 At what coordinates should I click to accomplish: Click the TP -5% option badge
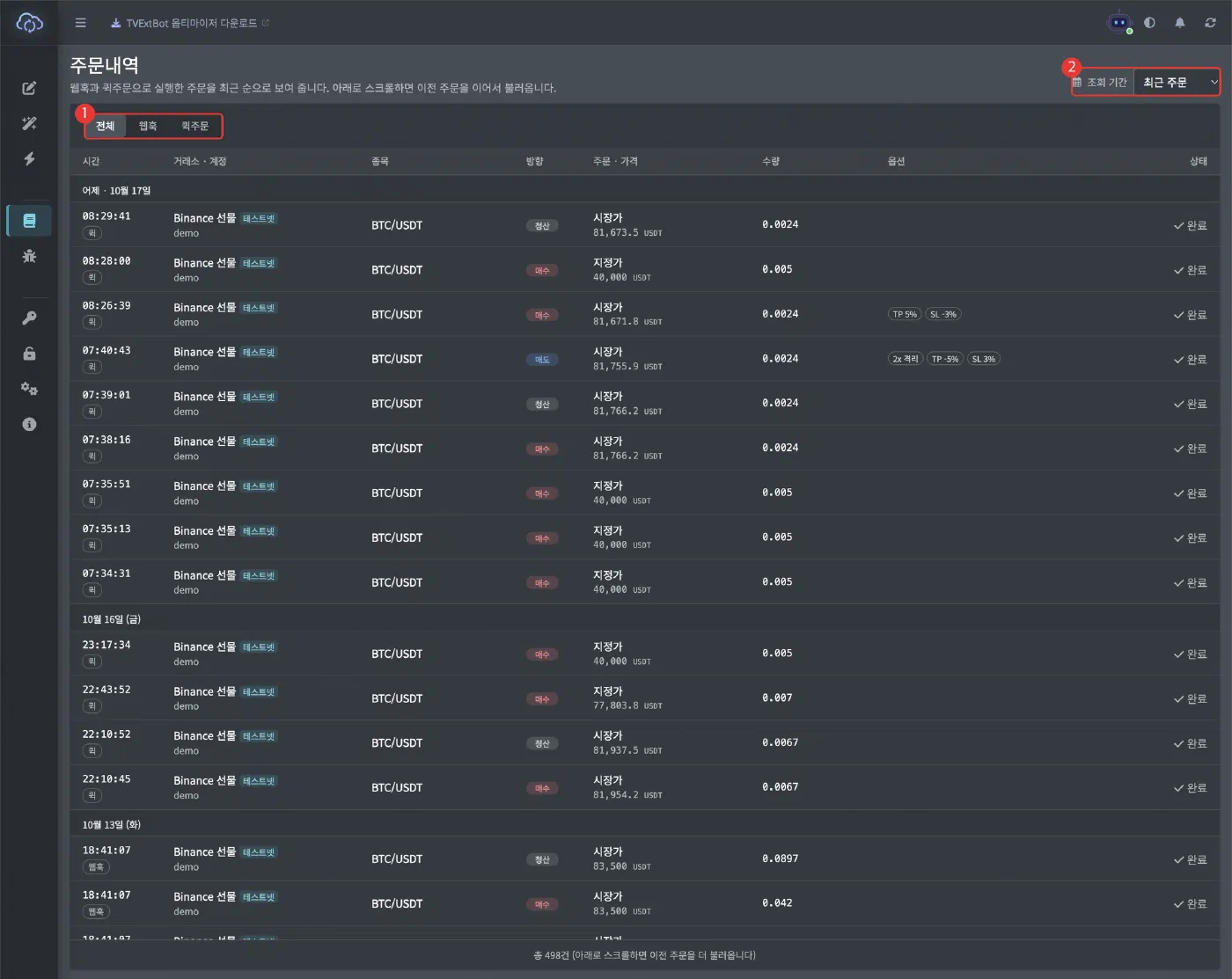pos(945,359)
